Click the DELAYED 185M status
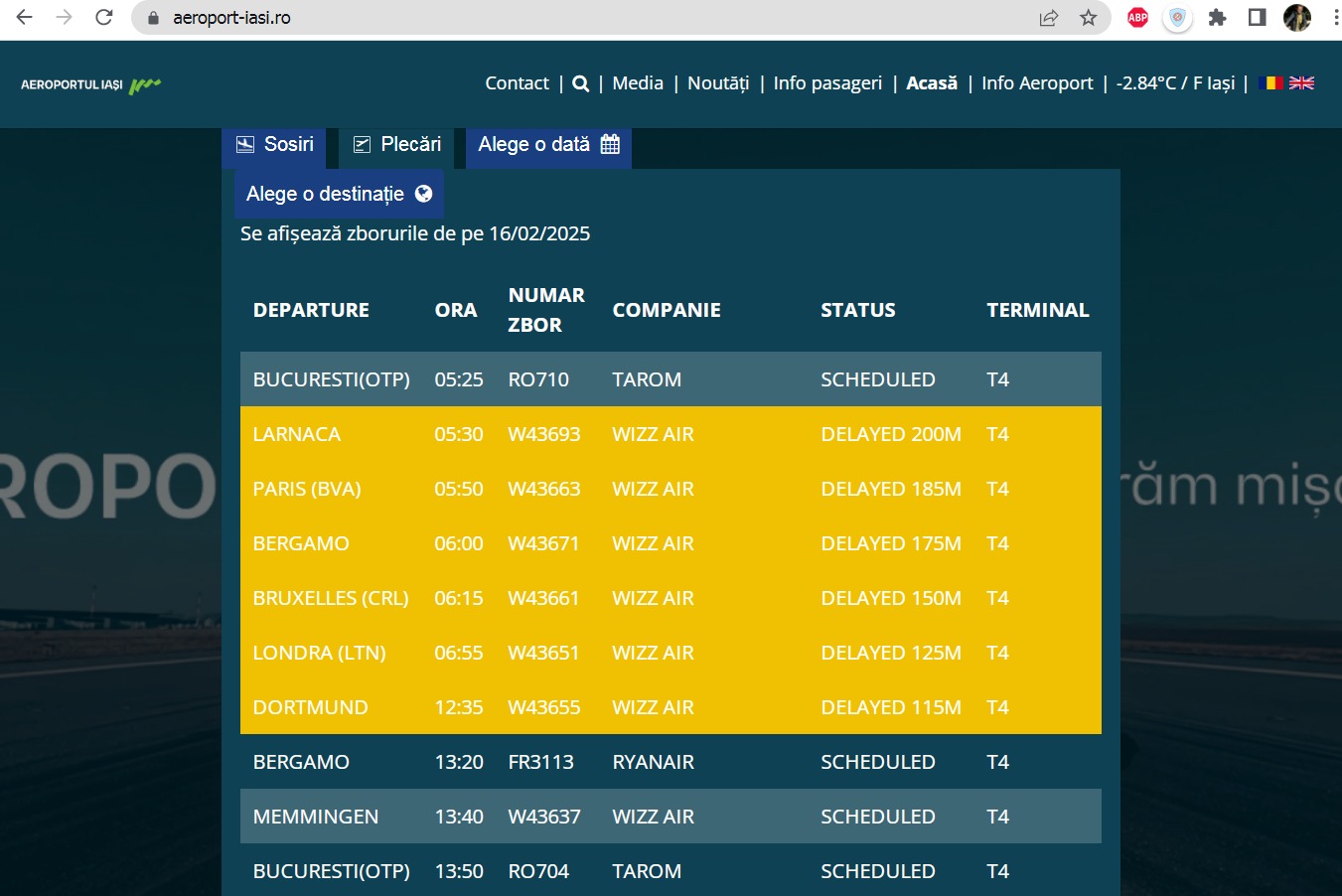Viewport: 1342px width, 896px height. point(891,489)
